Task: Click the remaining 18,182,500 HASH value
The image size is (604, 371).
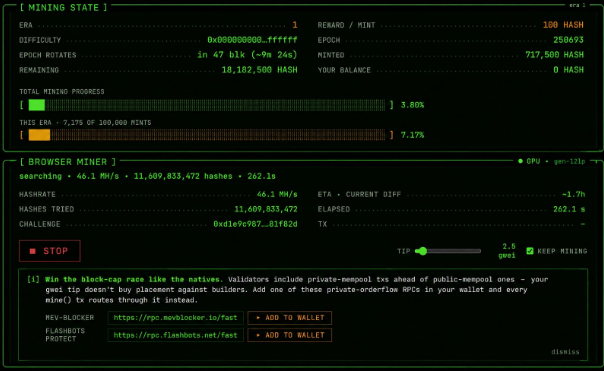Action: (x=259, y=70)
